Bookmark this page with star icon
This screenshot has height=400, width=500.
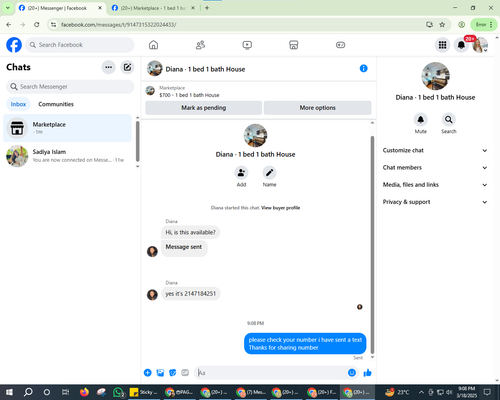[442, 24]
